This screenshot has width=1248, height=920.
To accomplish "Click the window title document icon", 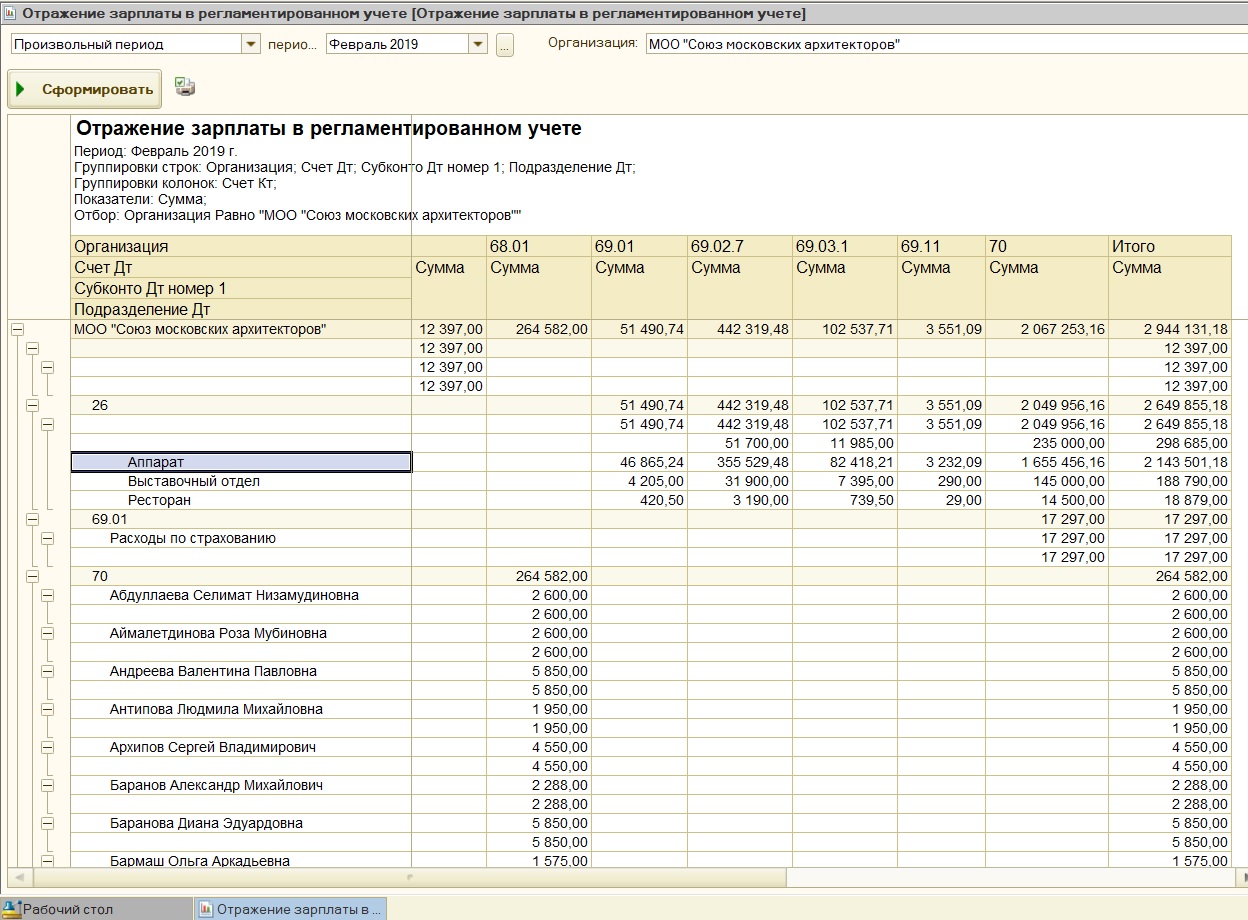I will 9,13.
